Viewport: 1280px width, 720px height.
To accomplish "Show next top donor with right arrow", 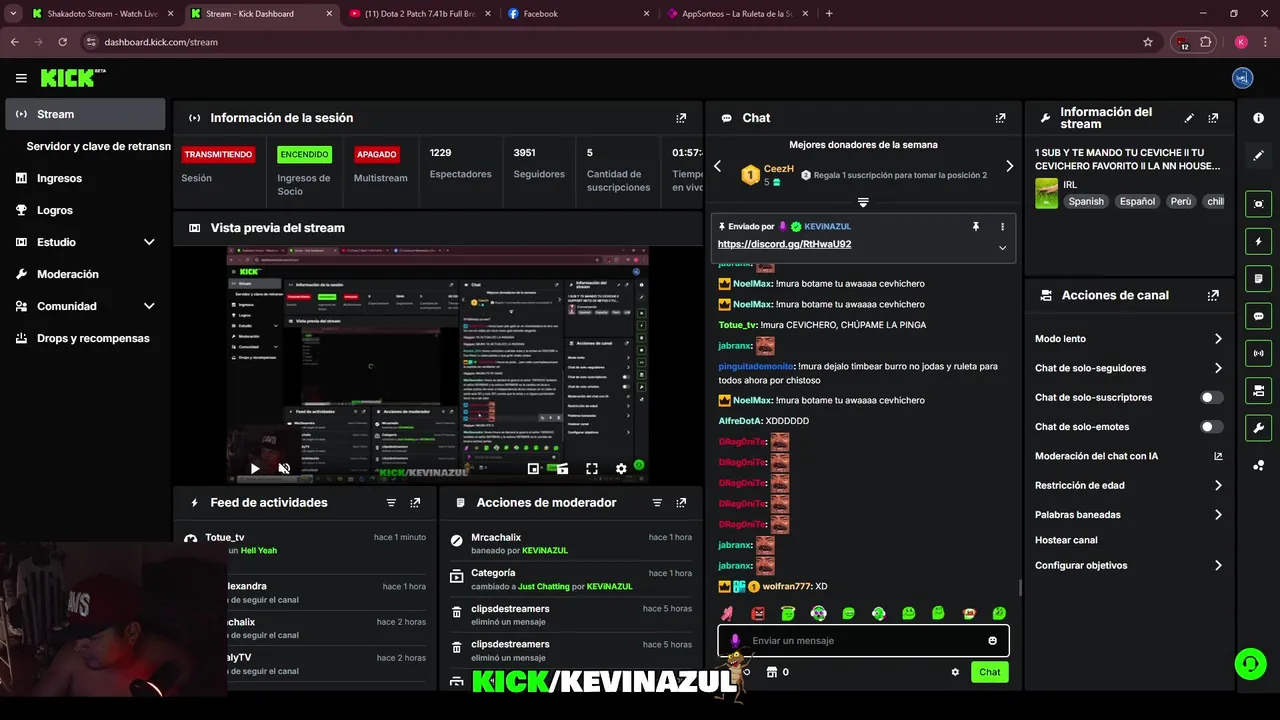I will click(1009, 166).
